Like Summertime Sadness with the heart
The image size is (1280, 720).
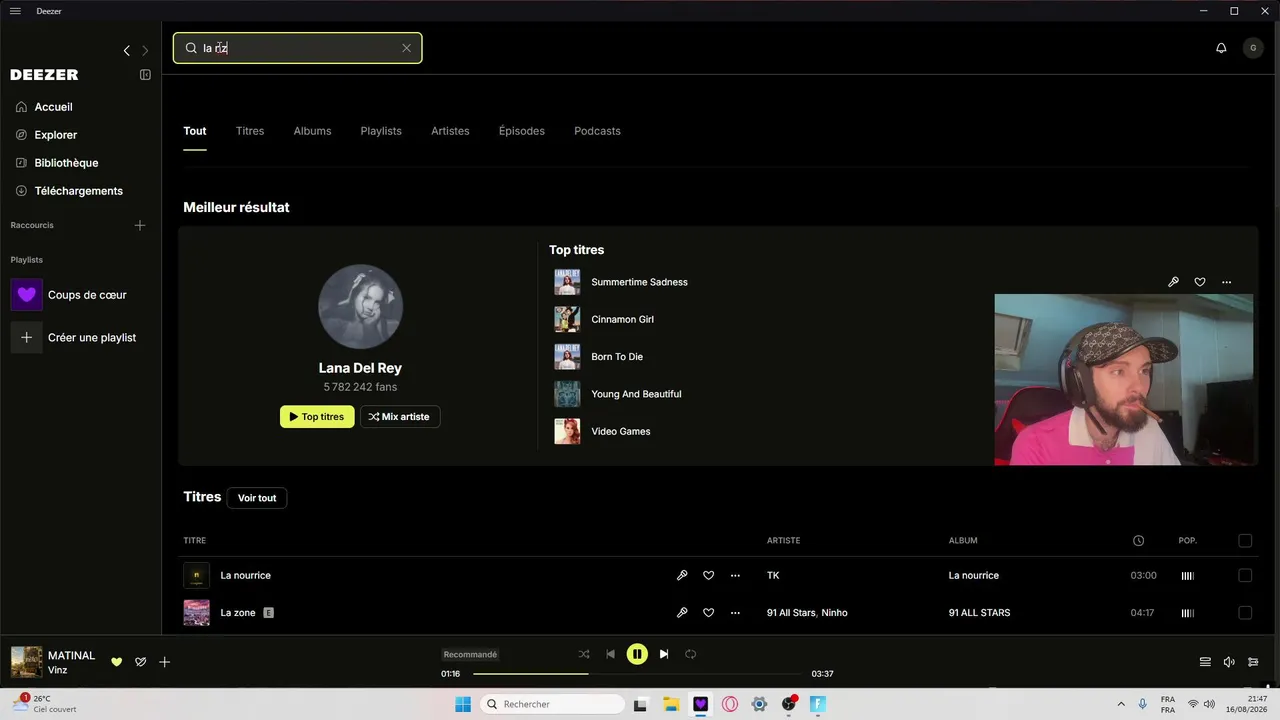point(1200,282)
